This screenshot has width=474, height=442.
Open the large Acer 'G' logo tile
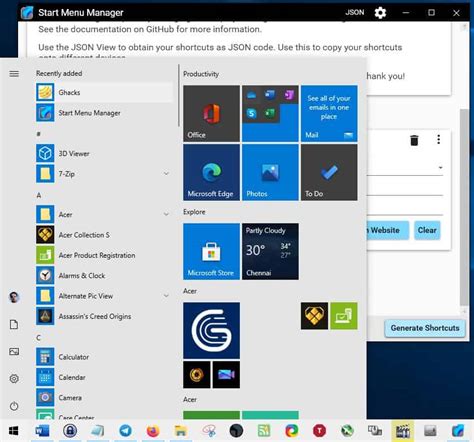click(x=211, y=330)
